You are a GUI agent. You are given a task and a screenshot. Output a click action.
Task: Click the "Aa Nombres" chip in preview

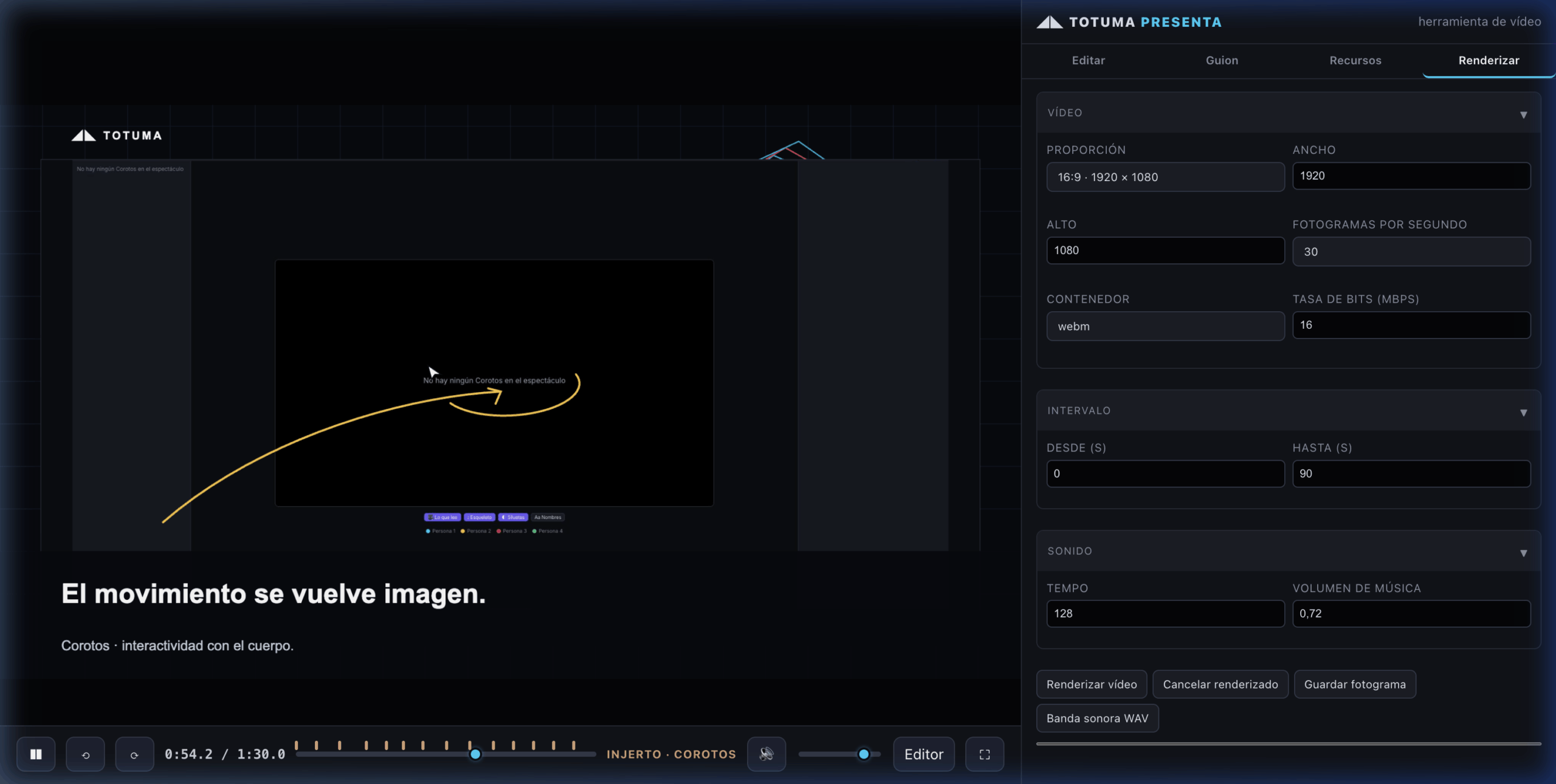548,517
